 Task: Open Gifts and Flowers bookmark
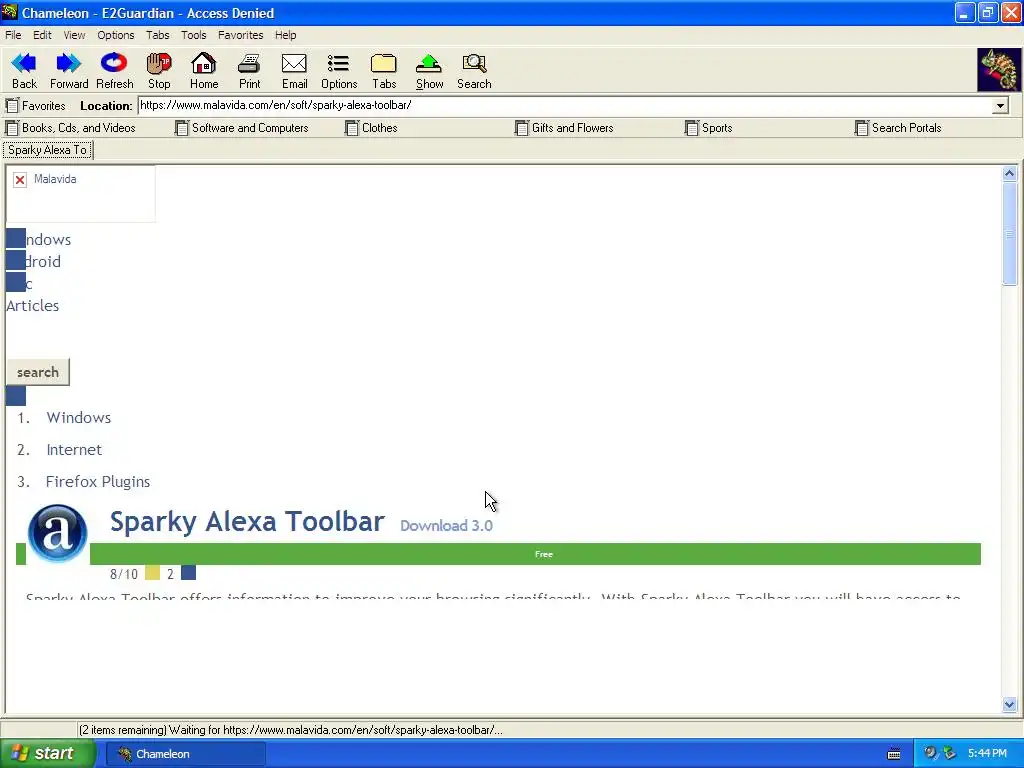pyautogui.click(x=564, y=128)
